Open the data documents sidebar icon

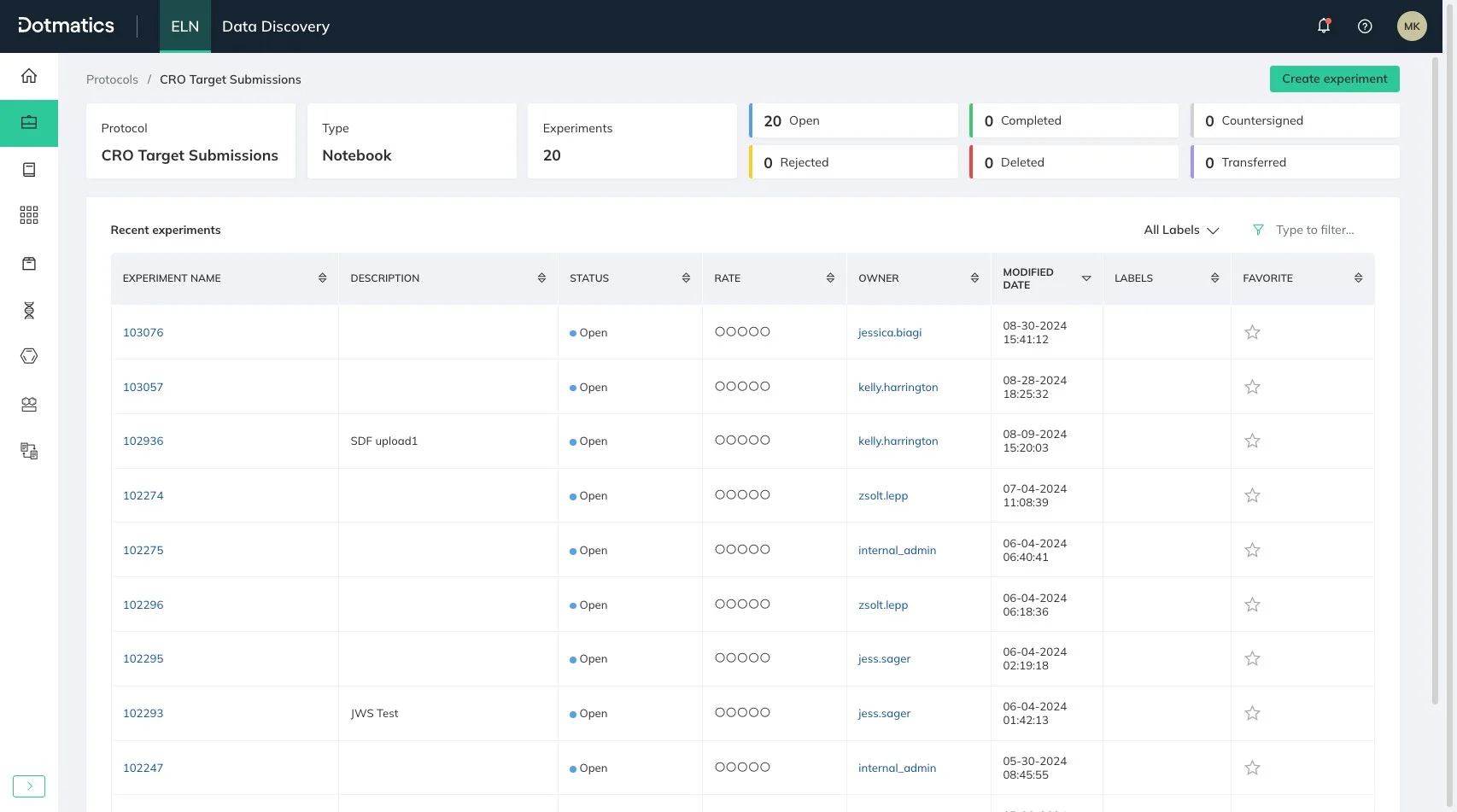coord(29,451)
